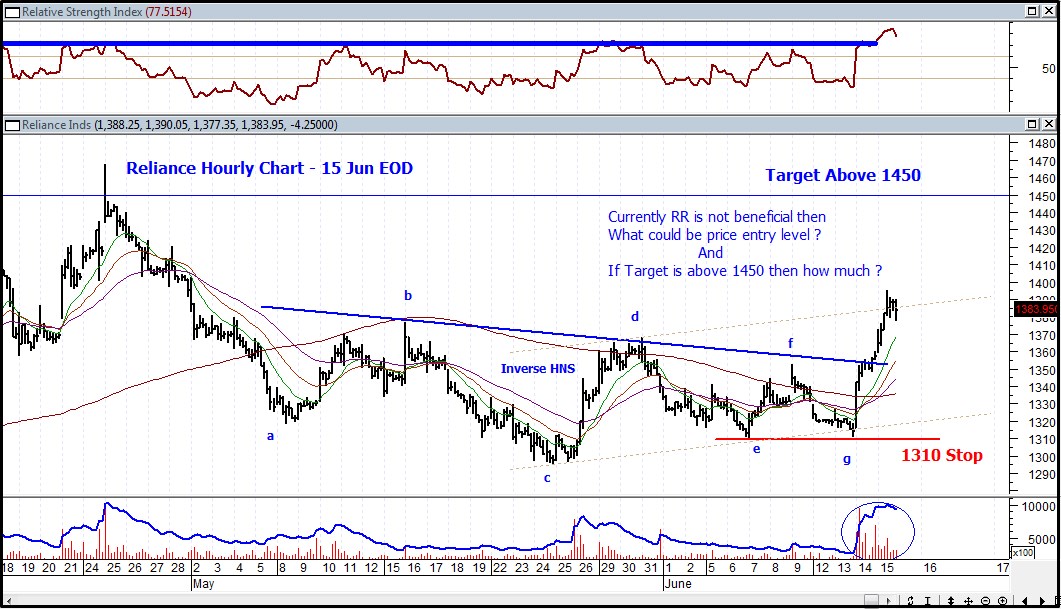
Task: Click the circled volume spike ellipse
Action: 878,531
